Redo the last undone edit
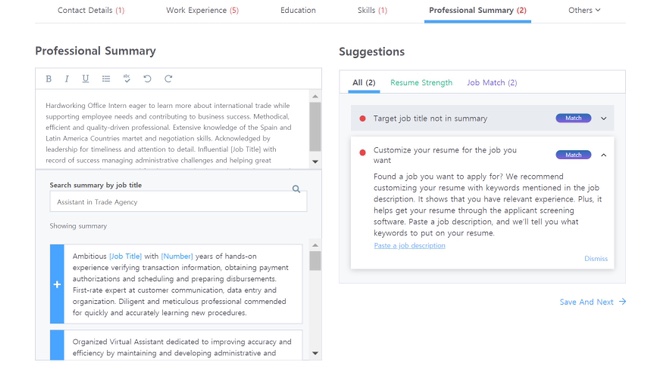Image resolution: width=650 pixels, height=380 pixels. 168,79
